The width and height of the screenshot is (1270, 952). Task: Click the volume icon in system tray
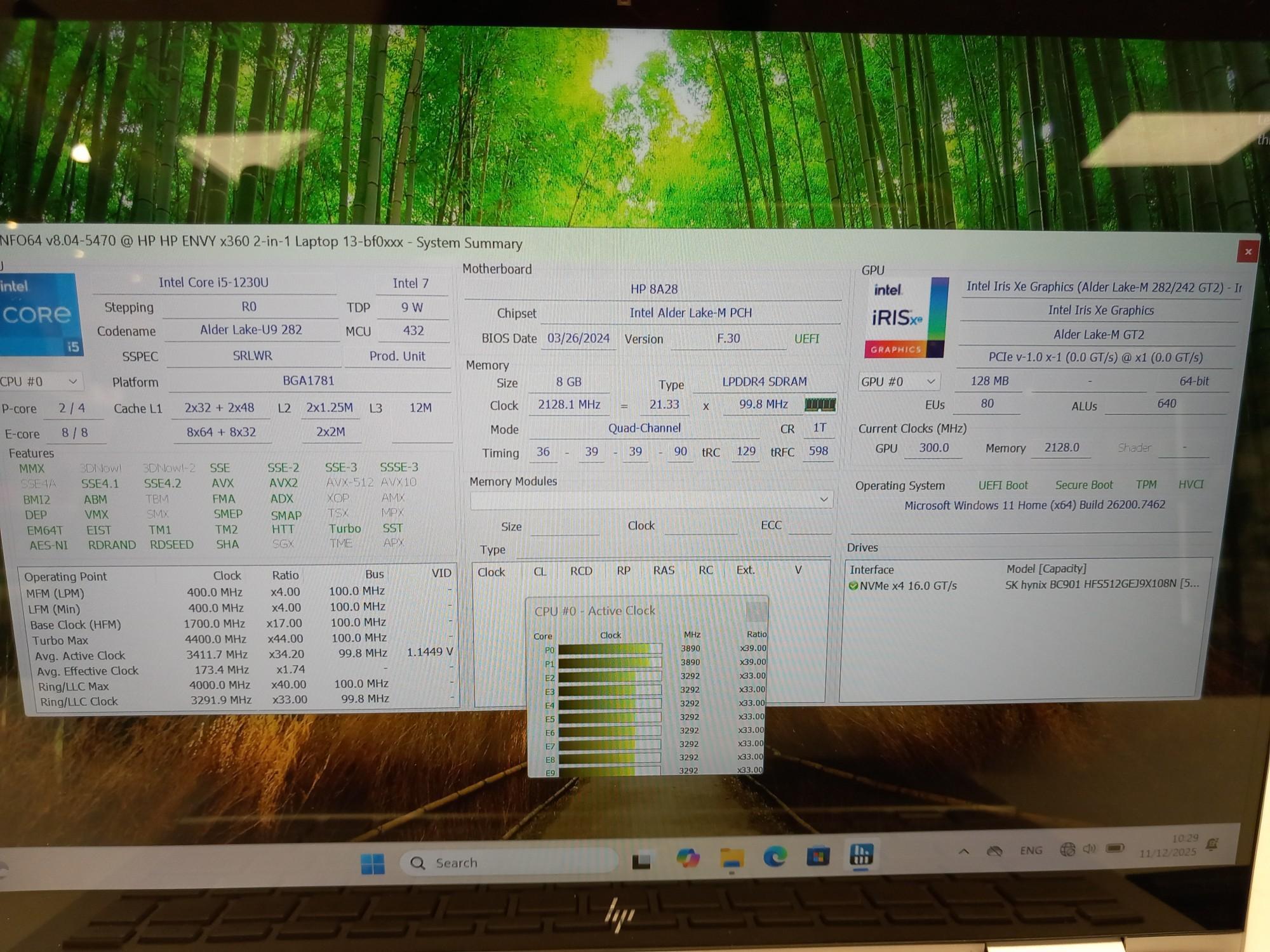[x=1090, y=849]
